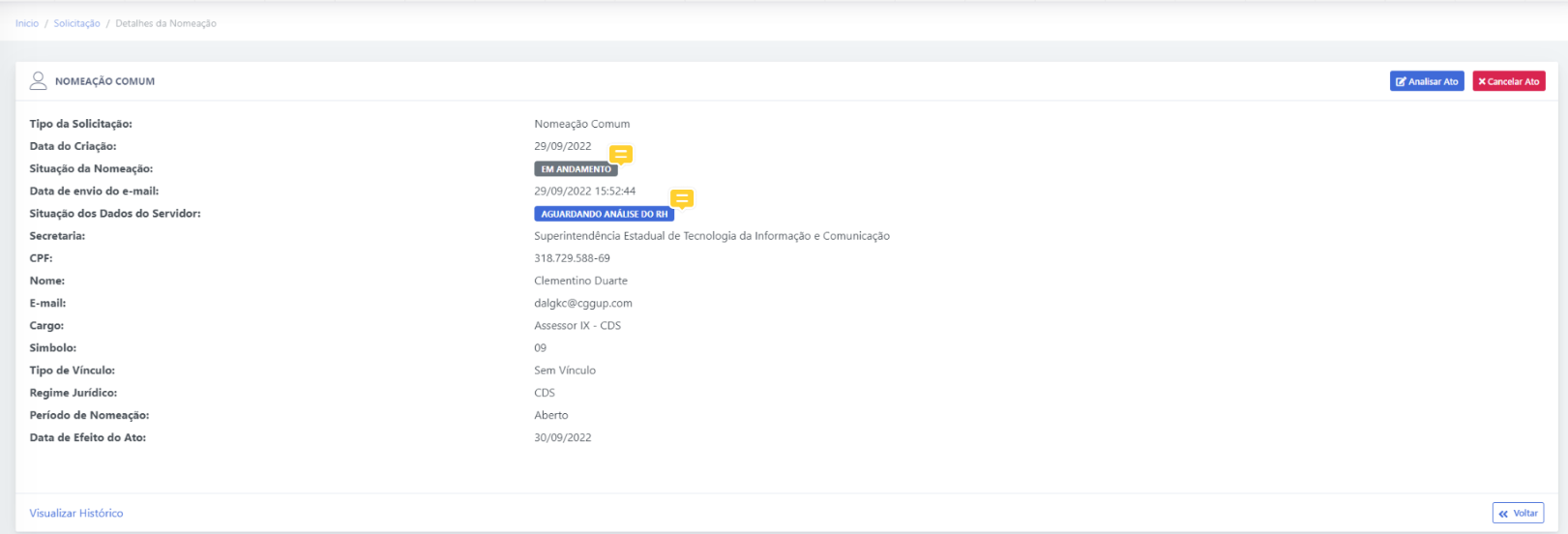Click the EM ANDAMENTO status badge
Viewport: 1568px width, 534px height.
576,169
